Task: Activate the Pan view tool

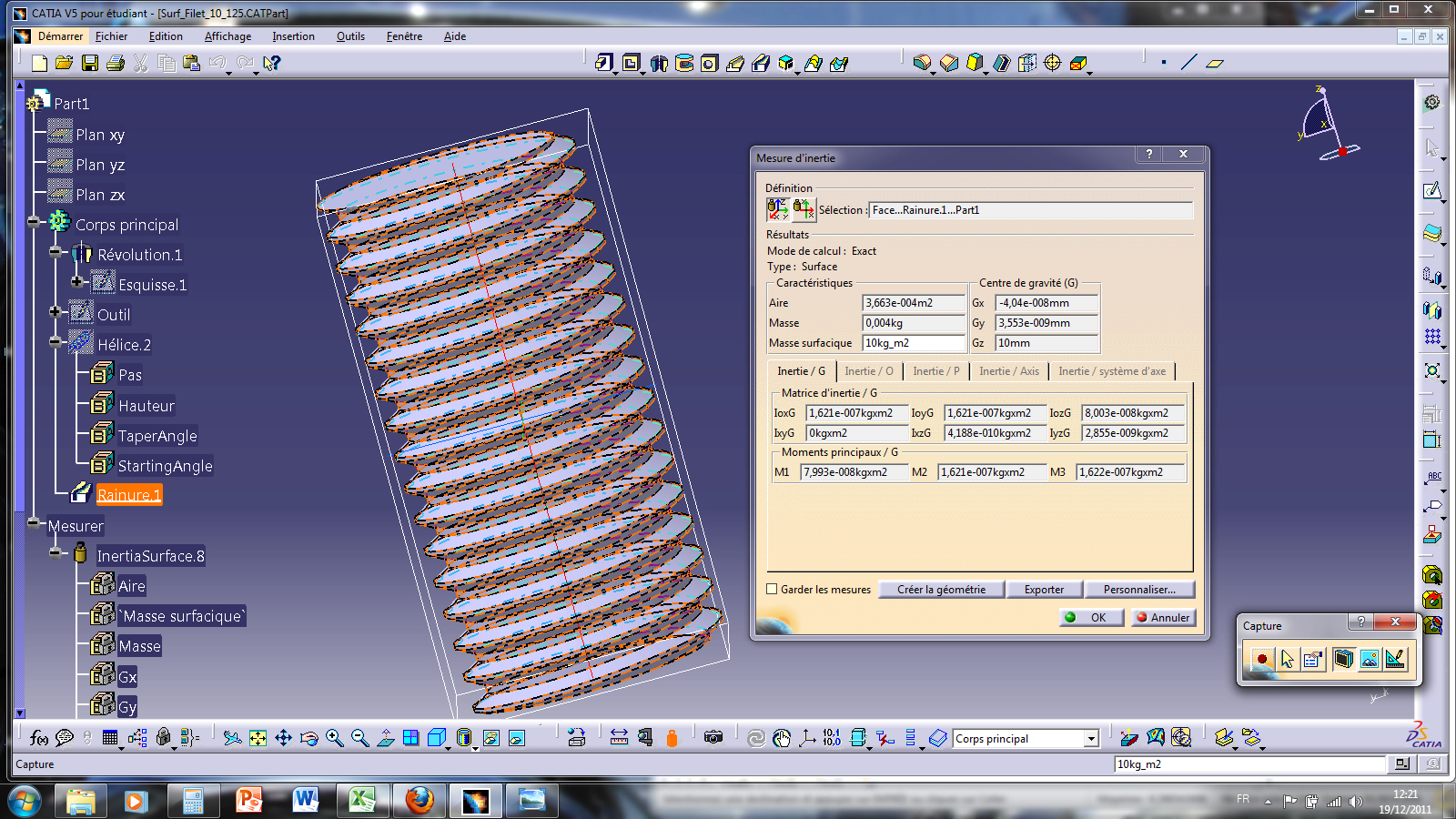Action: click(x=283, y=738)
